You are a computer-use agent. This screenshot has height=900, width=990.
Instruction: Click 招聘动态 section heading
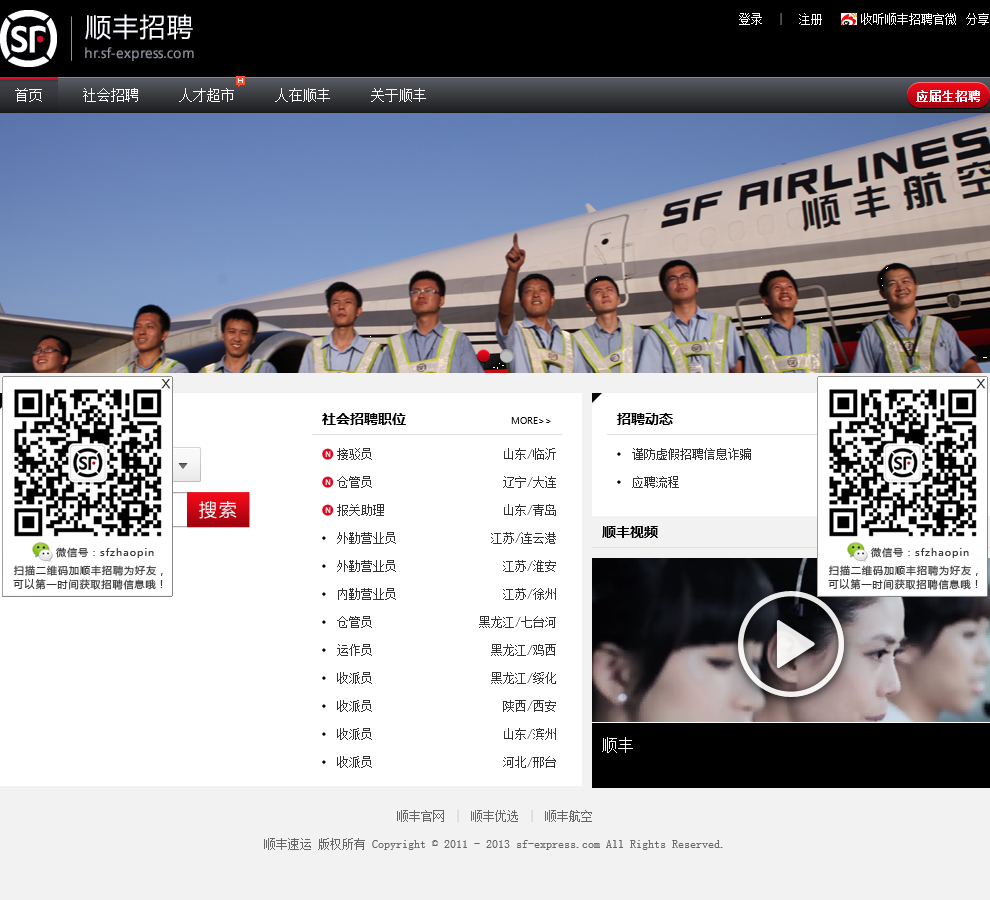pos(645,419)
